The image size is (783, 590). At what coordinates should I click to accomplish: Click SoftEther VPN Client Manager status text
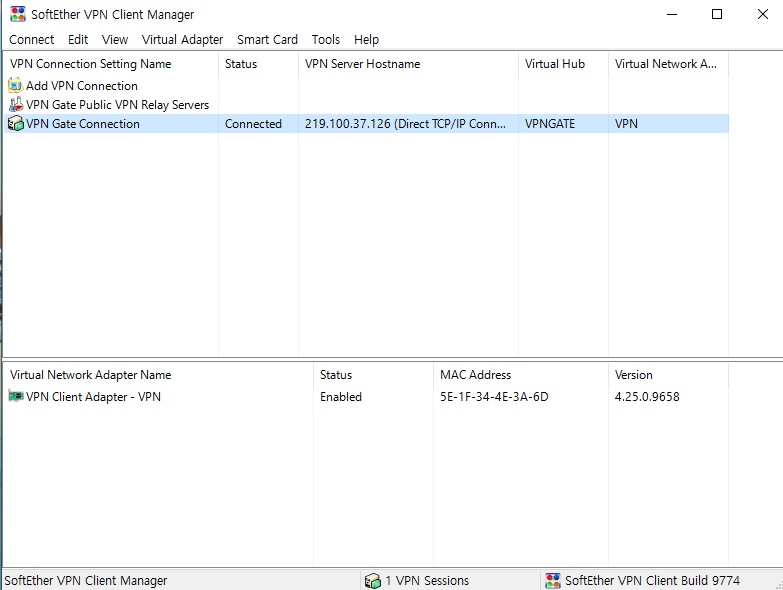pyautogui.click(x=86, y=581)
